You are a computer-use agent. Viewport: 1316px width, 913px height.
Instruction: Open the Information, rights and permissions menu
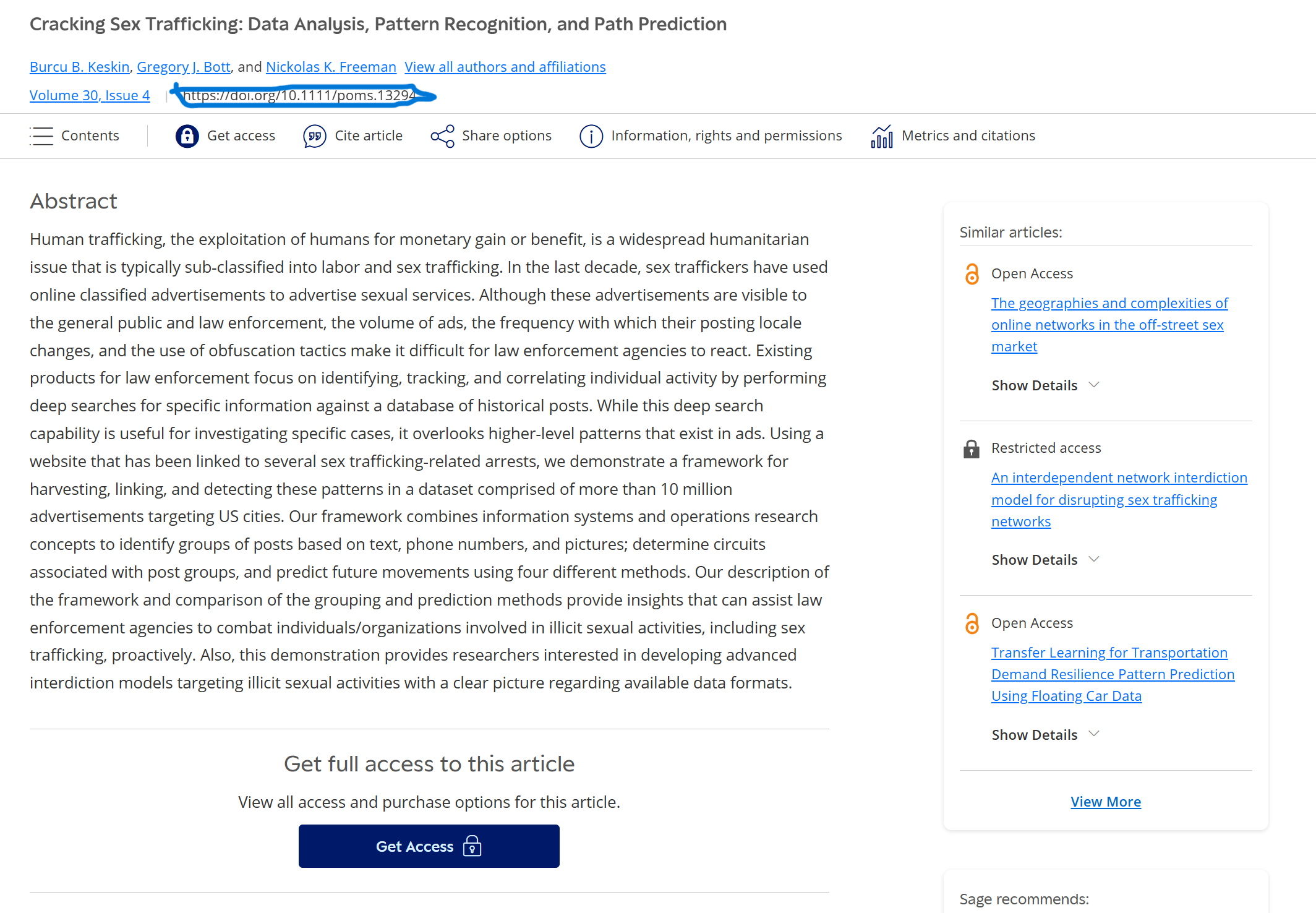pyautogui.click(x=726, y=136)
